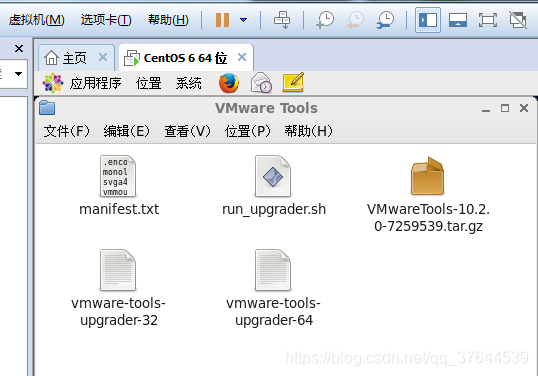
Task: Click the manifest.txt file name label
Action: pyautogui.click(x=119, y=209)
